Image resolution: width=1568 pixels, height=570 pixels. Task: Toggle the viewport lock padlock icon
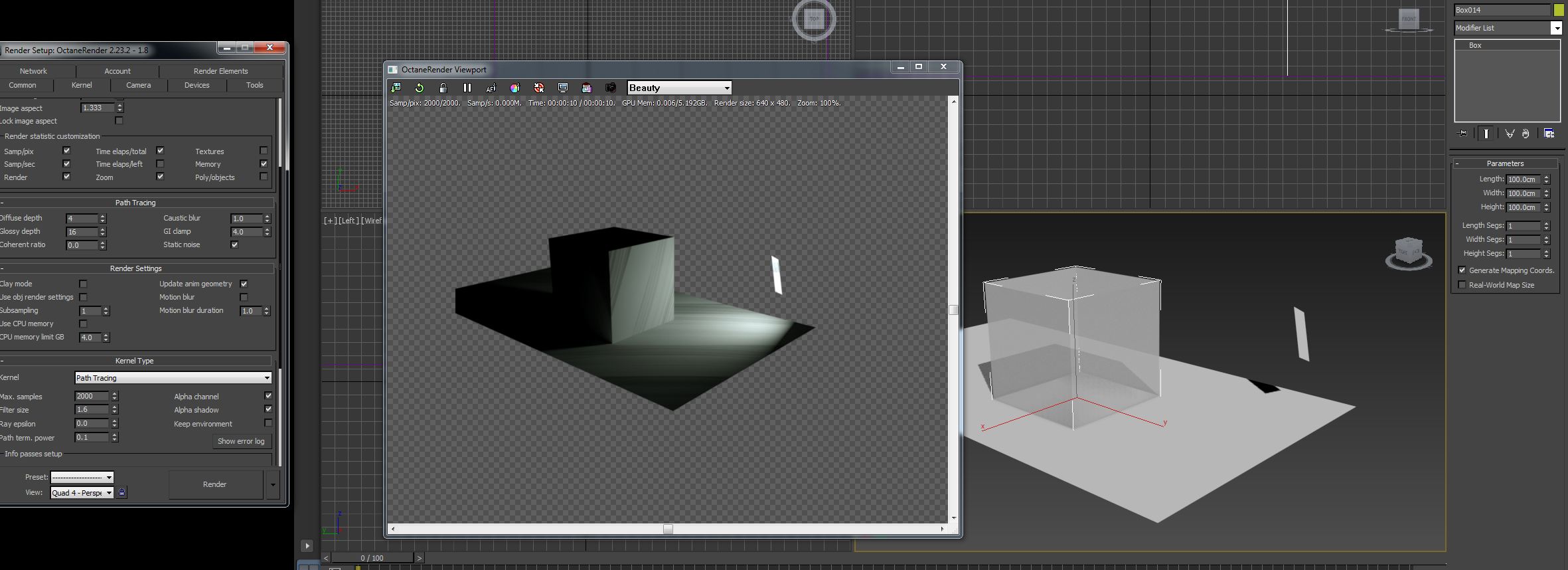point(443,88)
